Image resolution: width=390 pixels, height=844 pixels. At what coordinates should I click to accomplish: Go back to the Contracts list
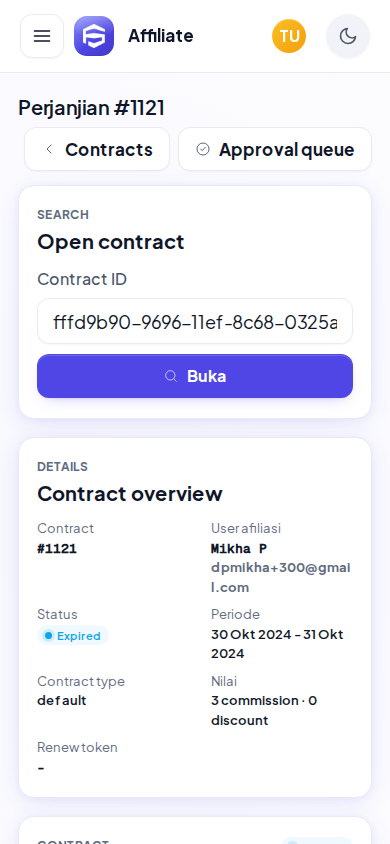(x=97, y=149)
